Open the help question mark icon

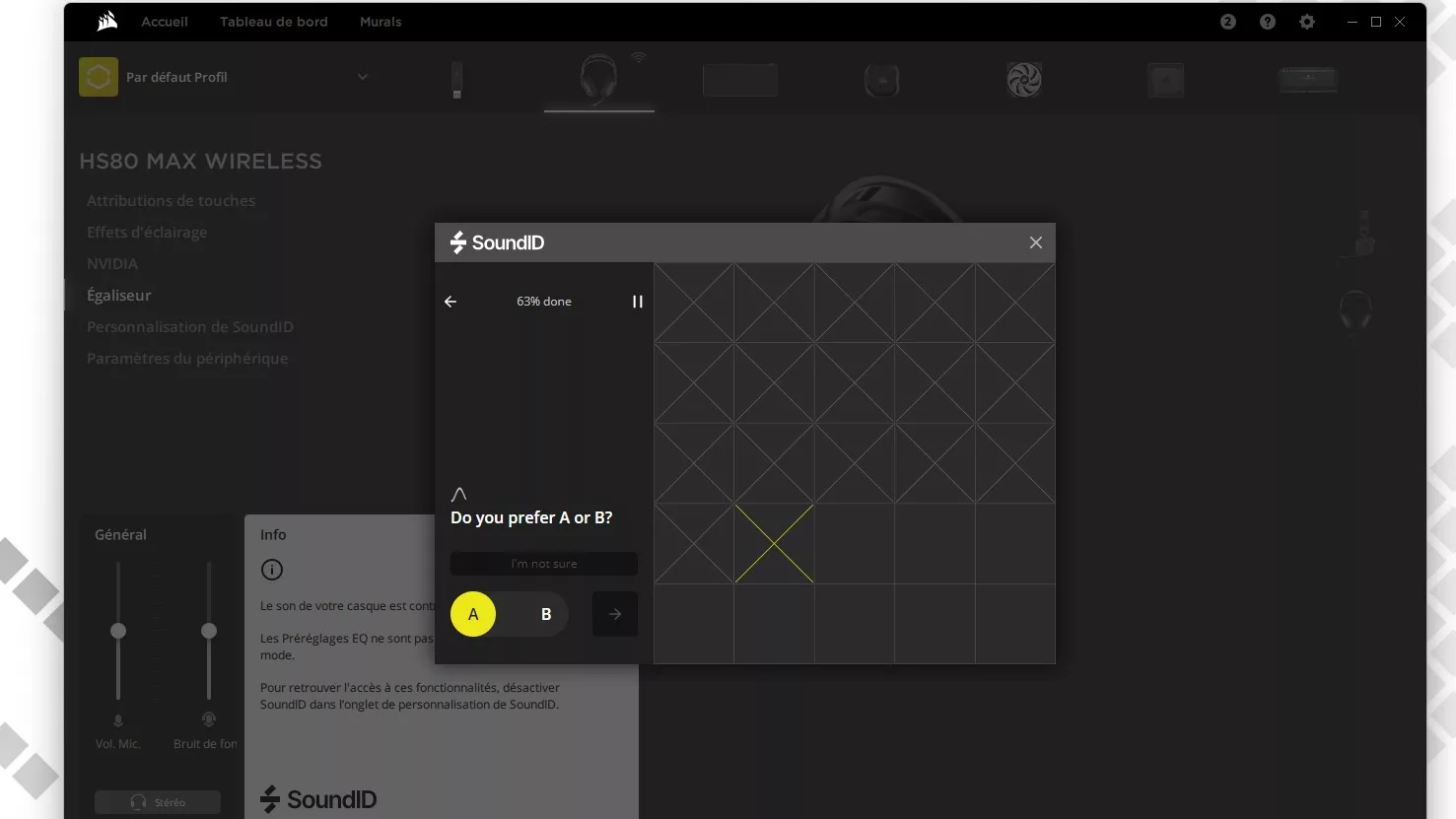click(x=1268, y=22)
